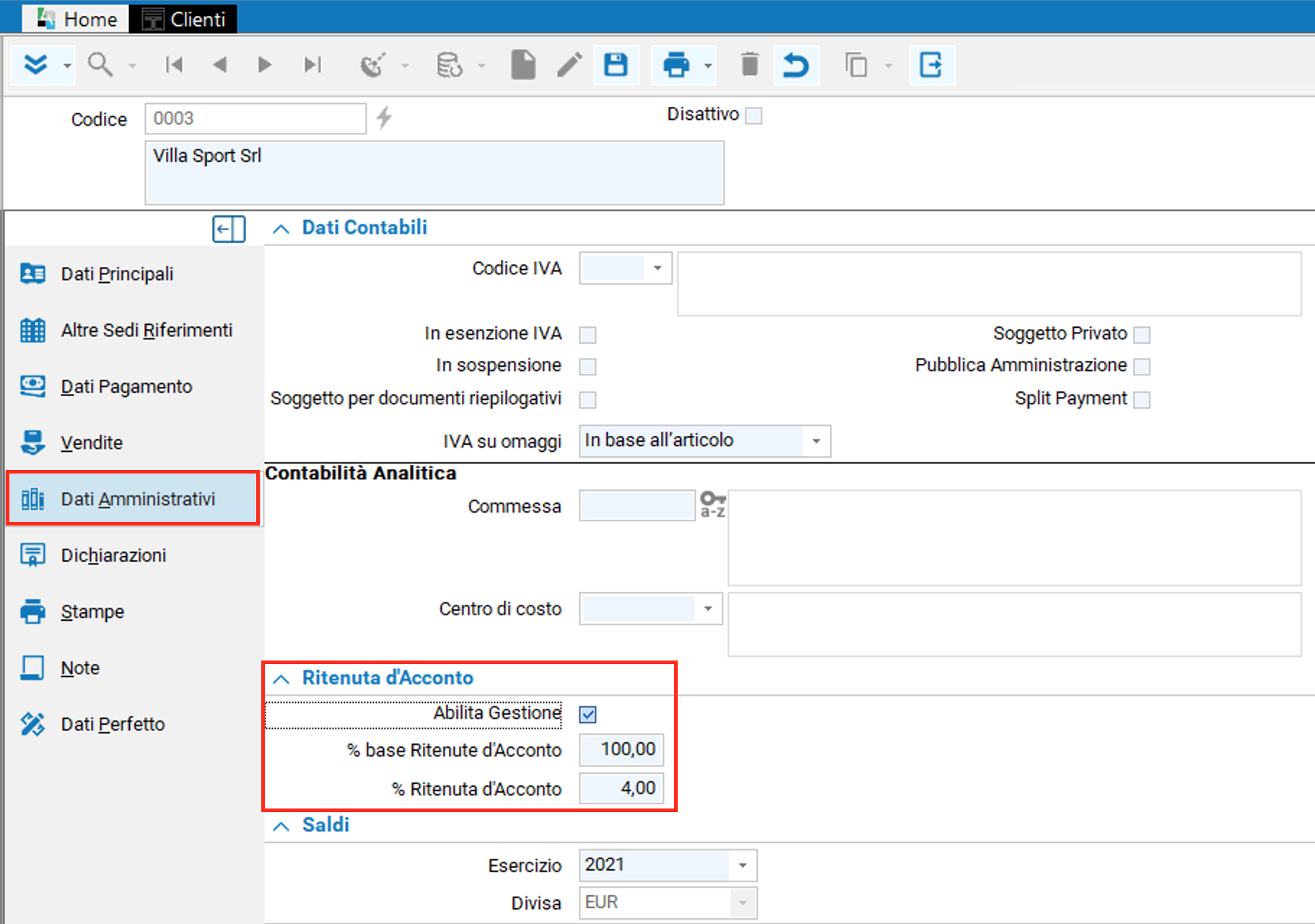The width and height of the screenshot is (1315, 924).
Task: Open the magnifier search tool
Action: pyautogui.click(x=100, y=65)
